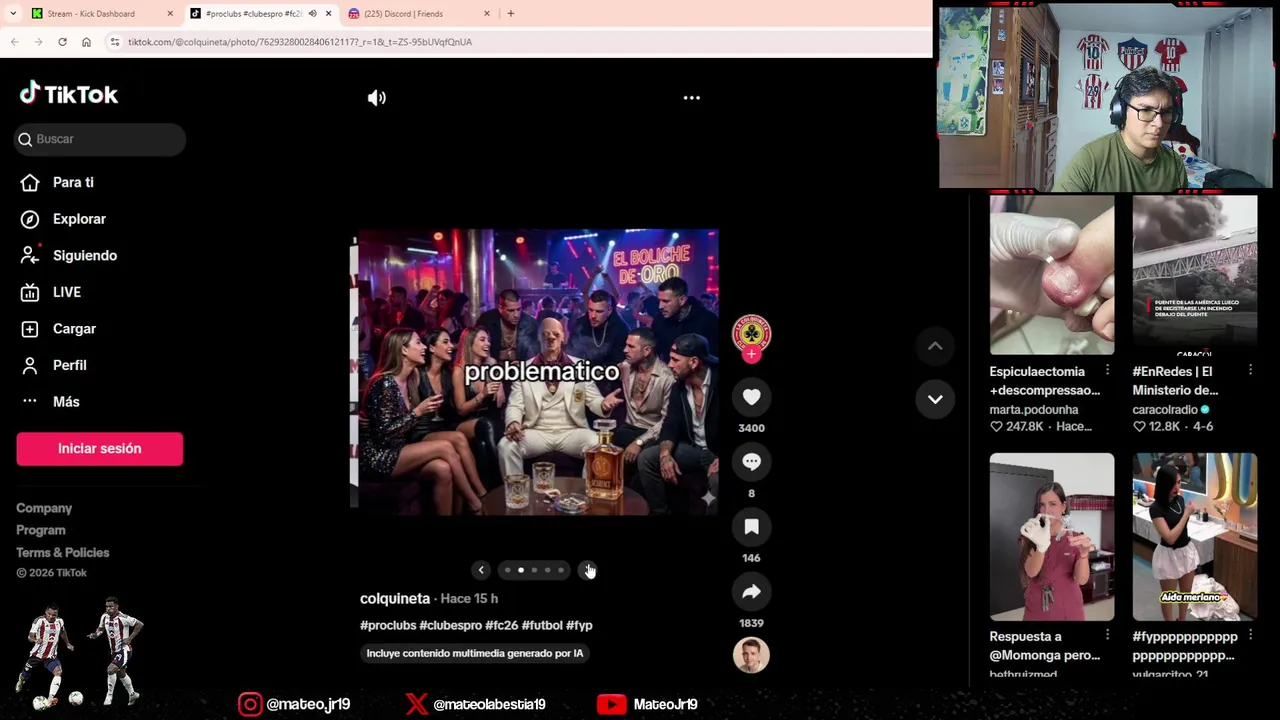Image resolution: width=1280 pixels, height=720 pixels.
Task: Open options for Respuesta a @Momonga video
Action: 1107,635
